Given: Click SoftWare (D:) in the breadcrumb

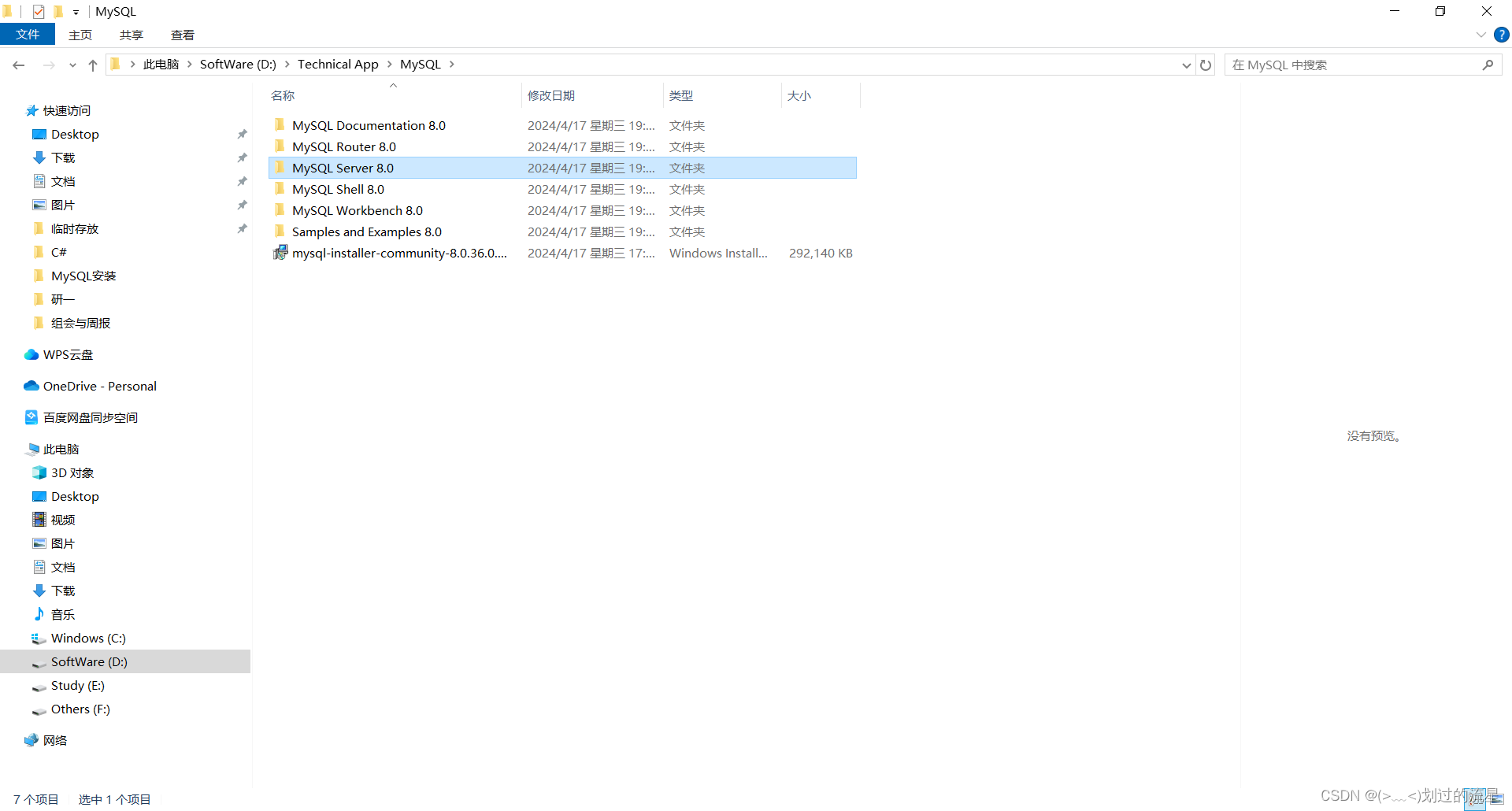Looking at the screenshot, I should (x=238, y=65).
